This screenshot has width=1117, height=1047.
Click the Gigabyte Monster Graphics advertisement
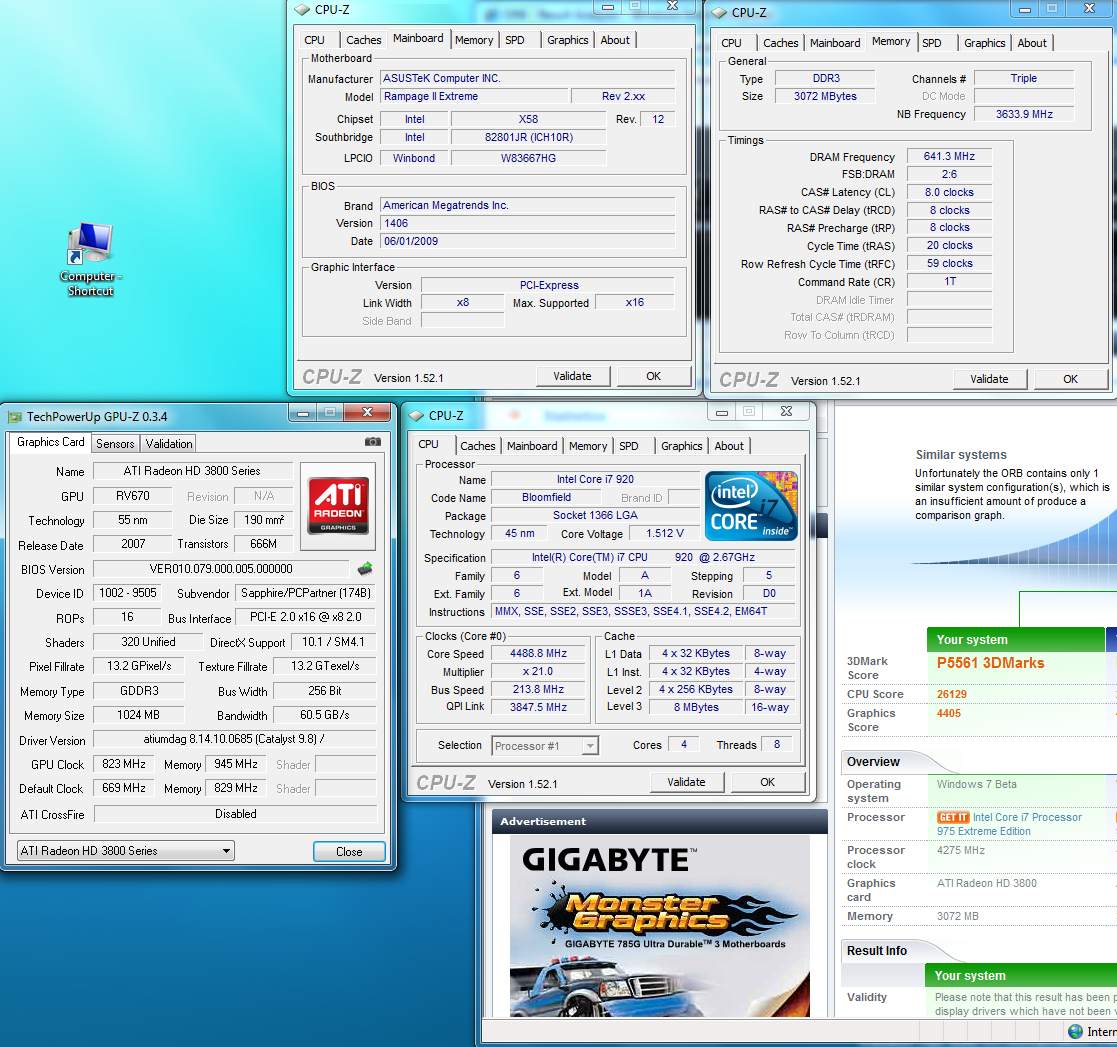tap(660, 926)
